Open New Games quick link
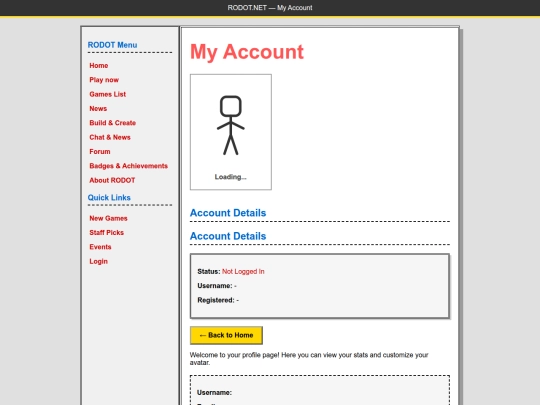 click(108, 218)
